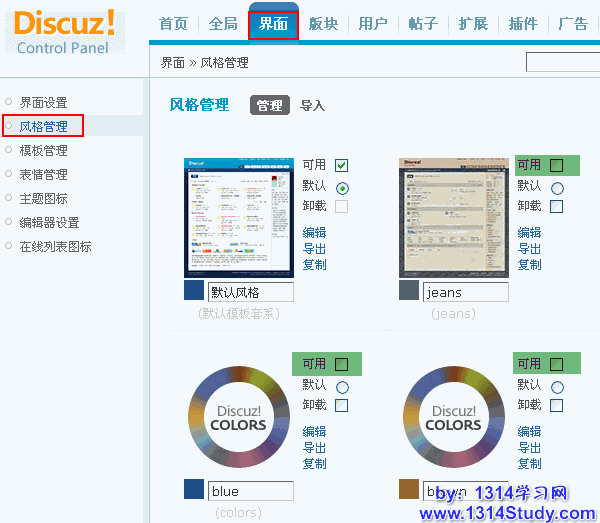Click the jeans style name input field
This screenshot has width=600, height=523.
pos(465,292)
